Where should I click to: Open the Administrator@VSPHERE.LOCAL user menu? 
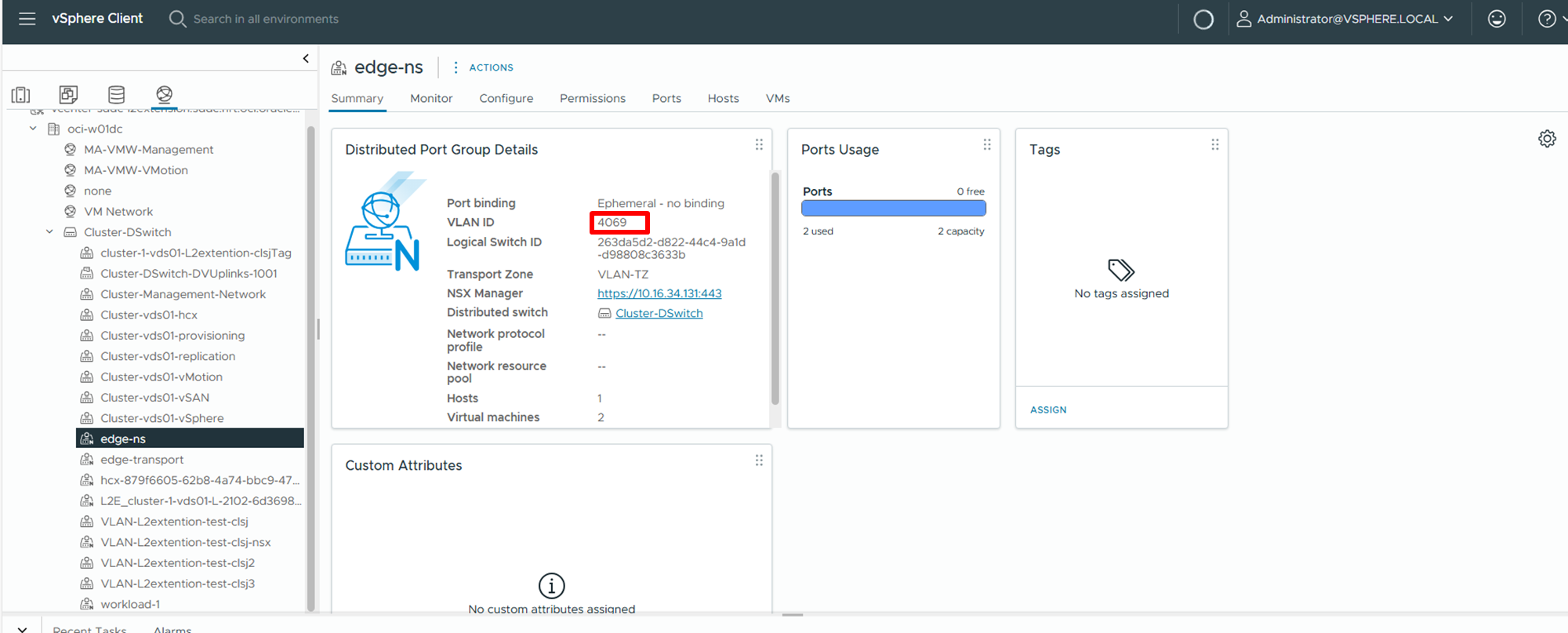tap(1345, 19)
